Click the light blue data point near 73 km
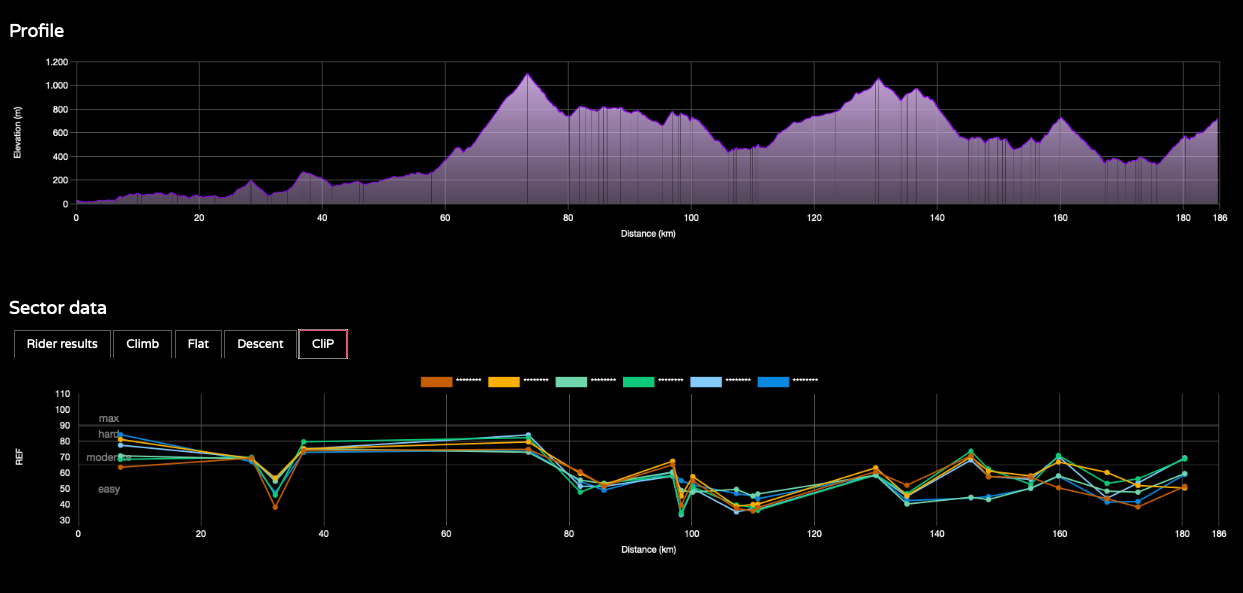The width and height of the screenshot is (1243, 593). click(x=528, y=435)
